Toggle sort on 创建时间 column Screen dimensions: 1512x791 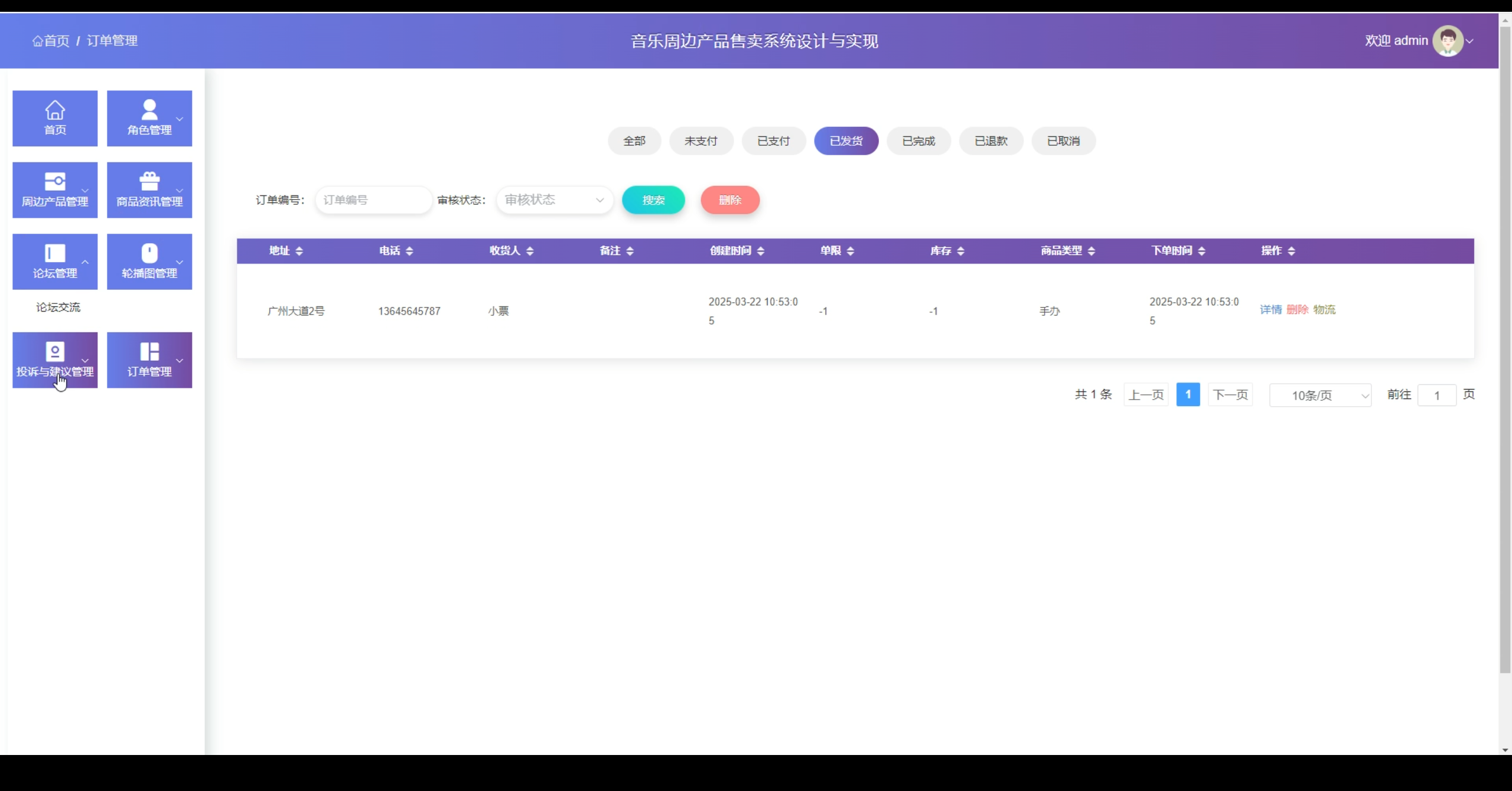click(x=760, y=251)
